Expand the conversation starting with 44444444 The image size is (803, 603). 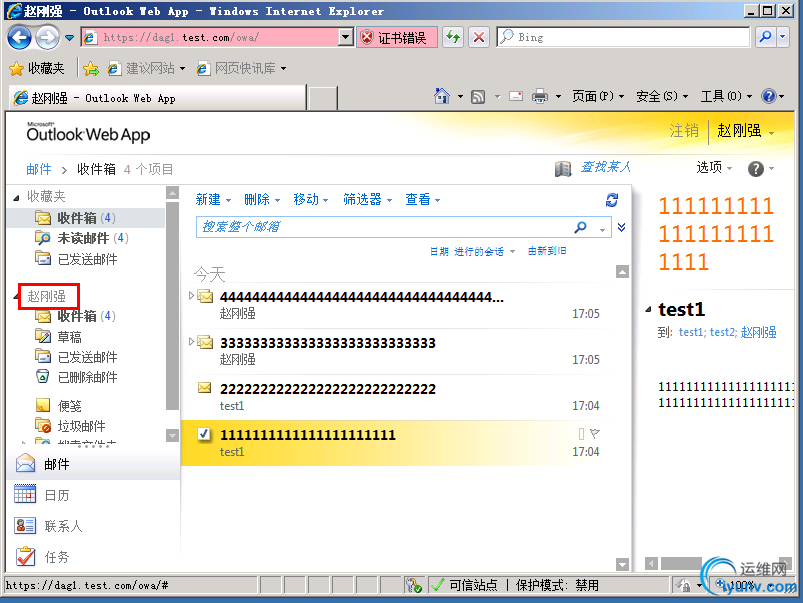click(190, 296)
